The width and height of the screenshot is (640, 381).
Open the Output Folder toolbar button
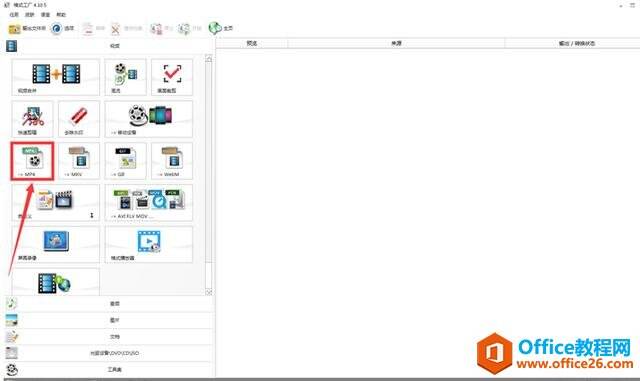pos(27,29)
